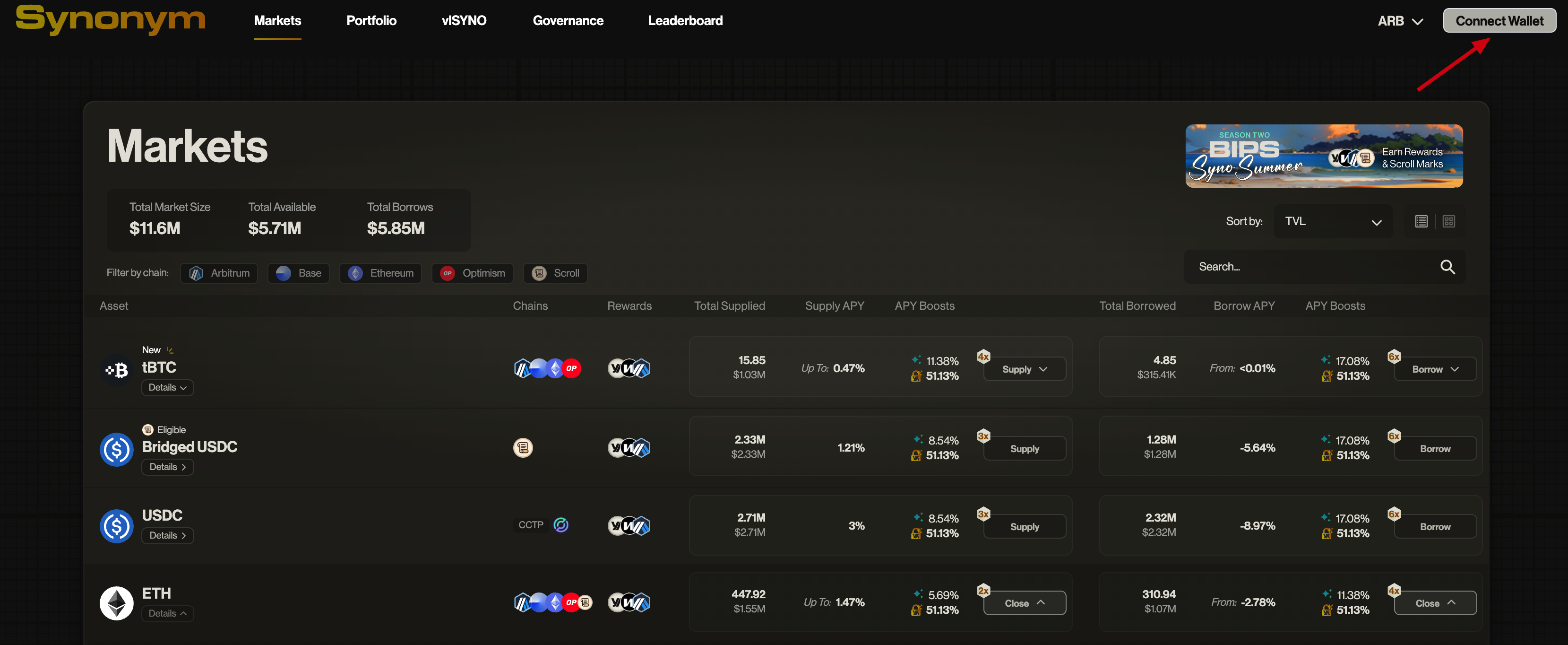Viewport: 1568px width, 645px height.
Task: Click Supply for USDC
Action: [1025, 527]
